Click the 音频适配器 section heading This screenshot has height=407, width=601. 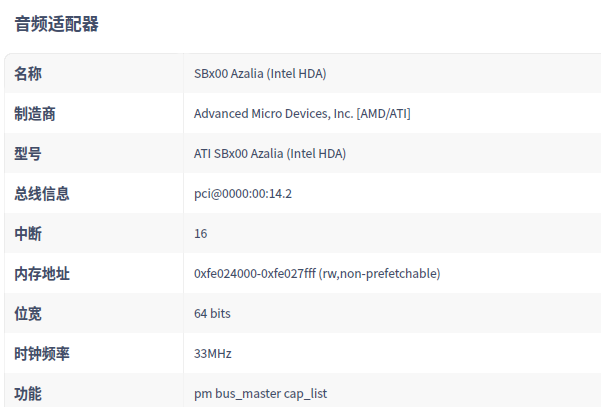tap(56, 24)
